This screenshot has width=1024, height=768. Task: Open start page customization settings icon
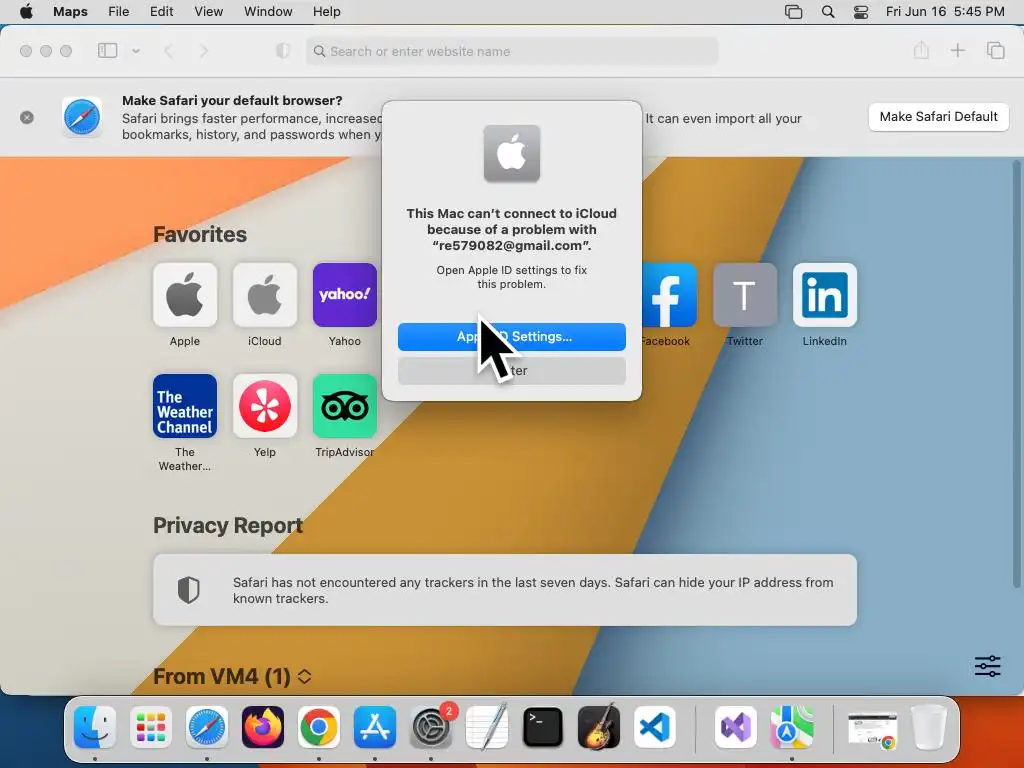tap(987, 666)
